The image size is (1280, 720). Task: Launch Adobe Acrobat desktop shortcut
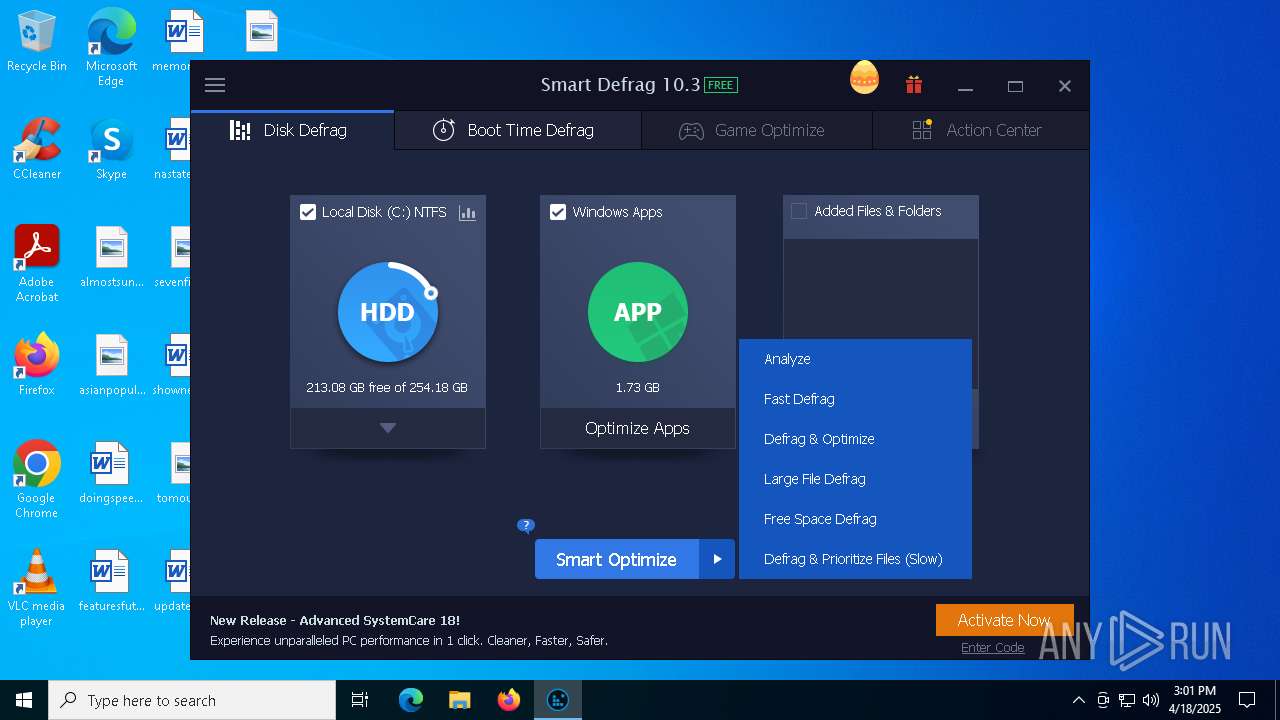(37, 264)
